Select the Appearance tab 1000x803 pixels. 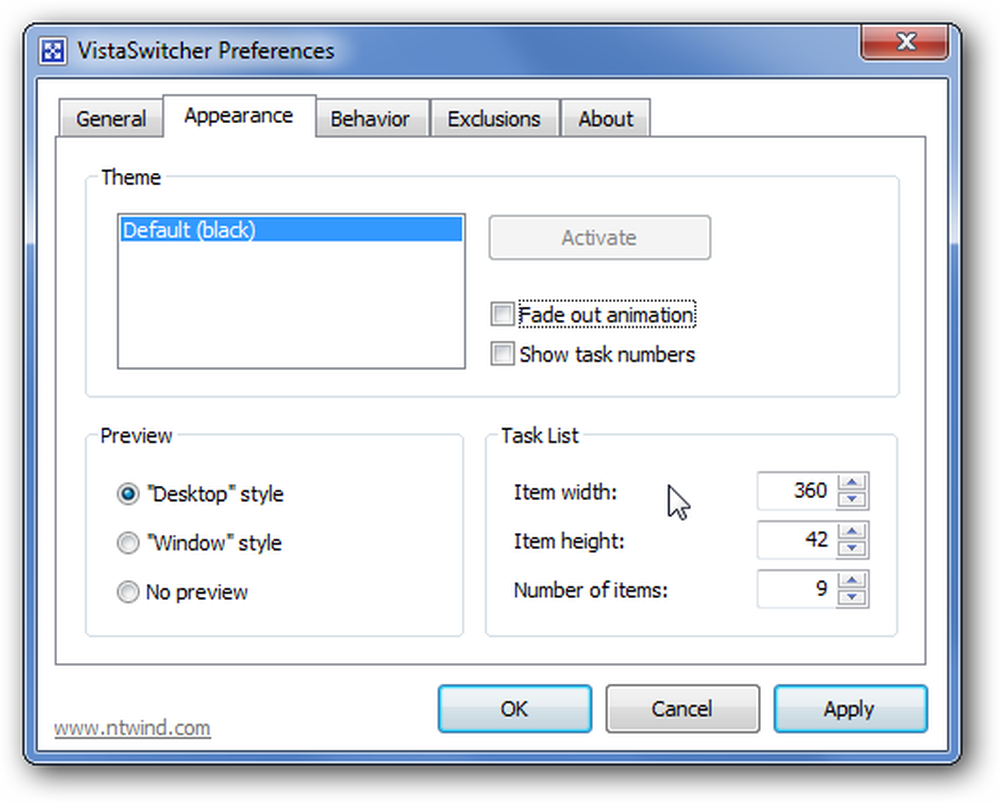[239, 116]
